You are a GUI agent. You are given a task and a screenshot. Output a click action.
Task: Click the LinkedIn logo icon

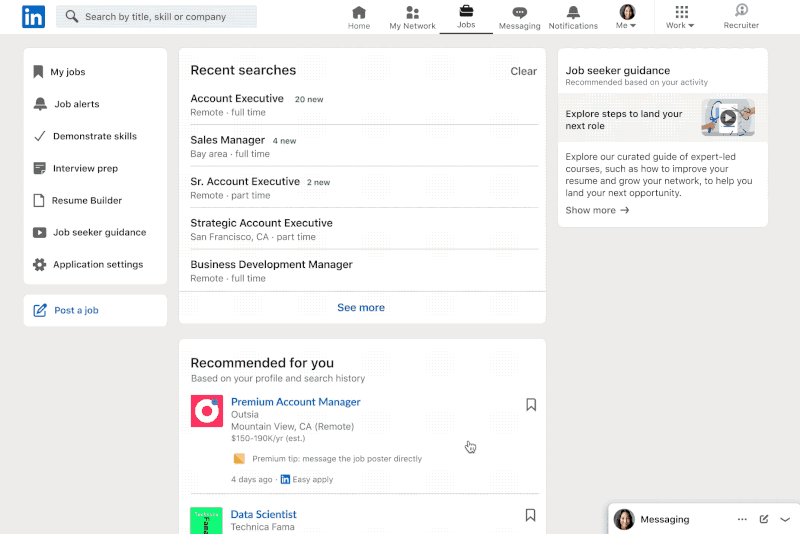[x=33, y=16]
